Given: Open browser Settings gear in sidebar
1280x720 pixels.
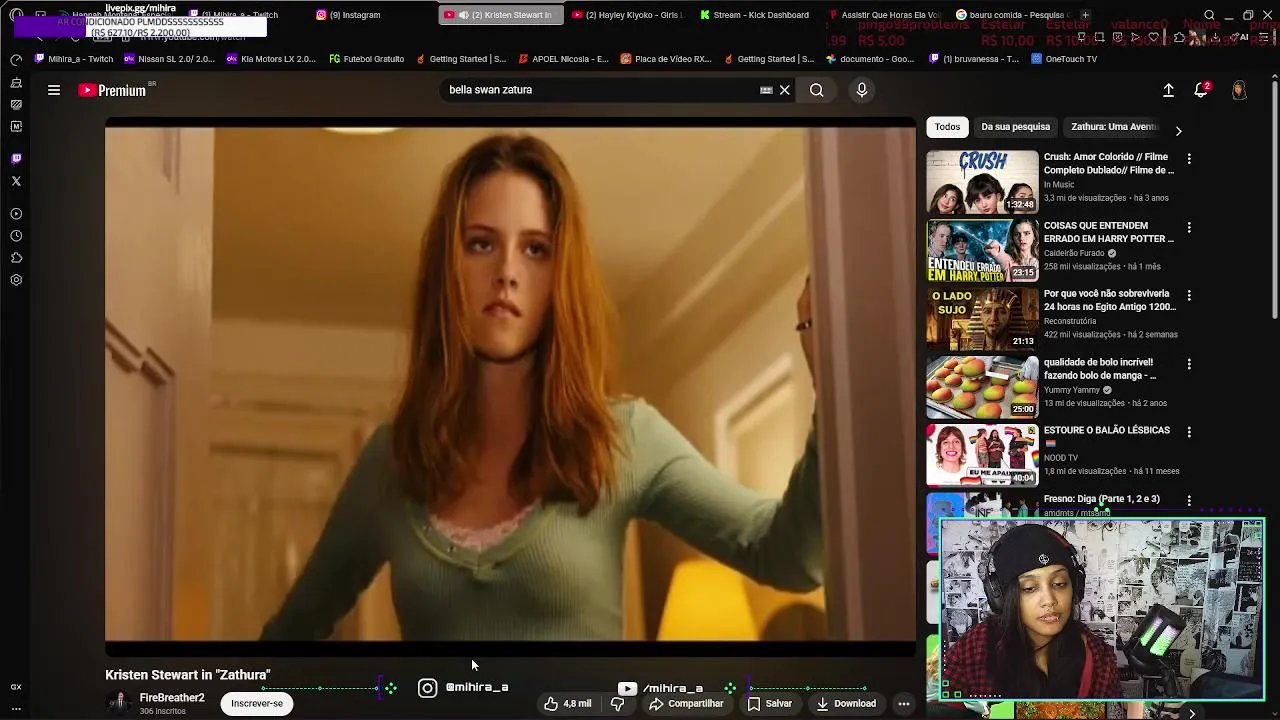Looking at the screenshot, I should 16,280.
